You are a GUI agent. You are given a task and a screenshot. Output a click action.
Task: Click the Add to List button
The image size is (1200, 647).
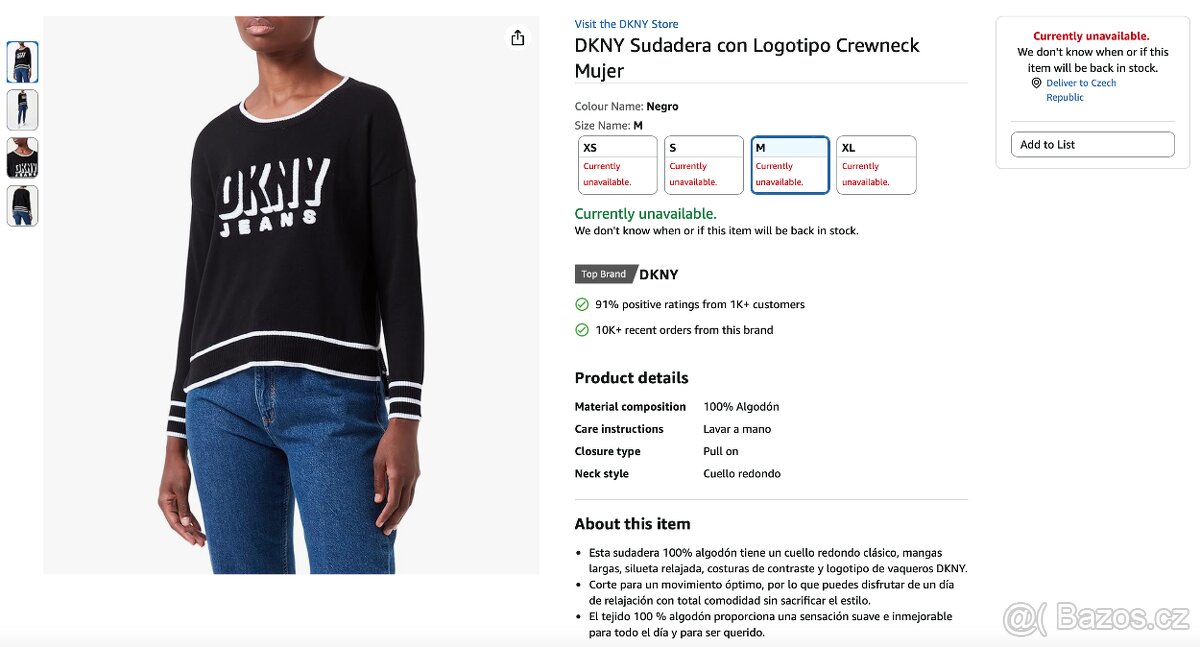(x=1092, y=144)
